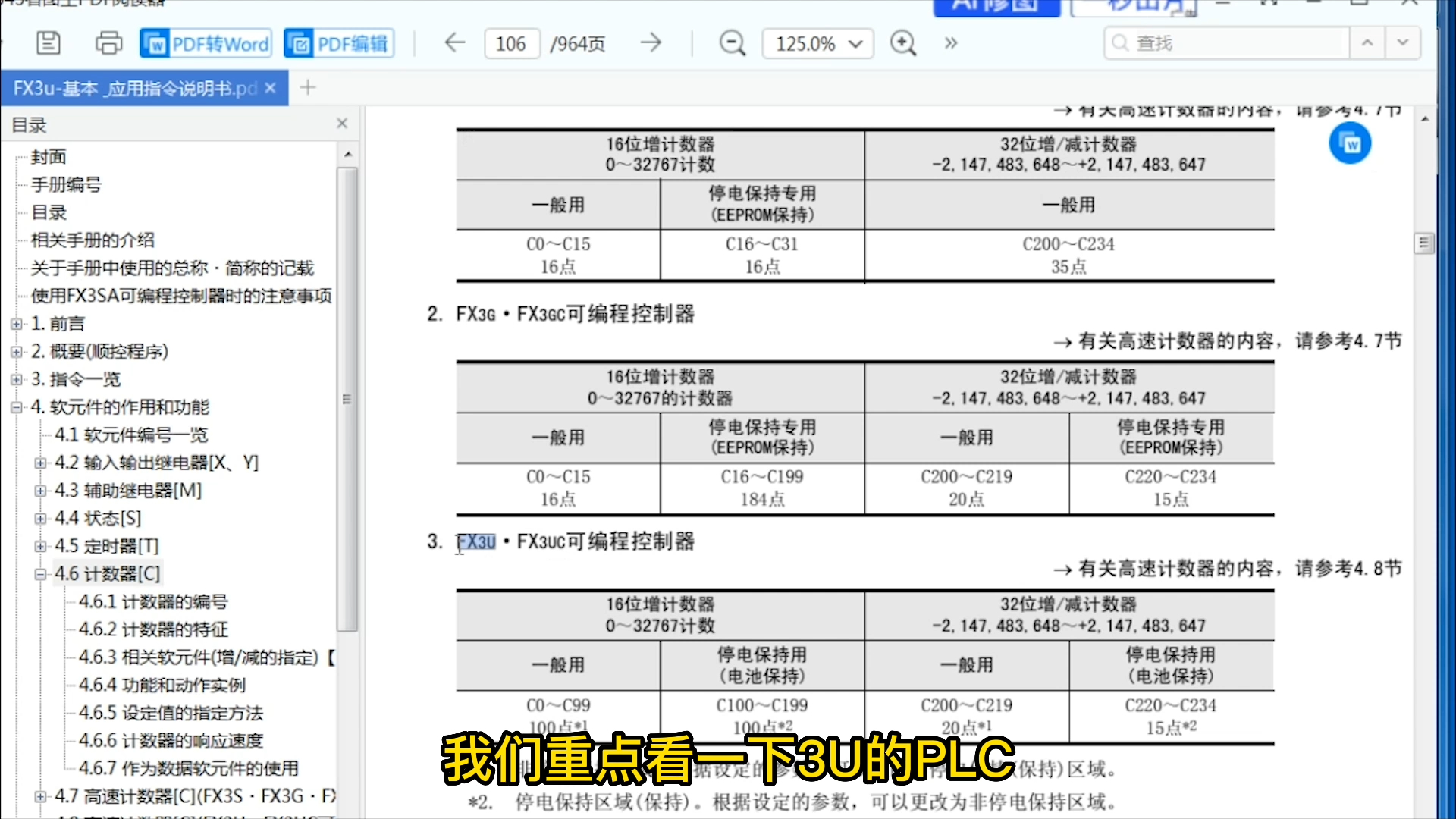This screenshot has height=819, width=1456.
Task: Open 手册编号 in the outline
Action: click(66, 184)
